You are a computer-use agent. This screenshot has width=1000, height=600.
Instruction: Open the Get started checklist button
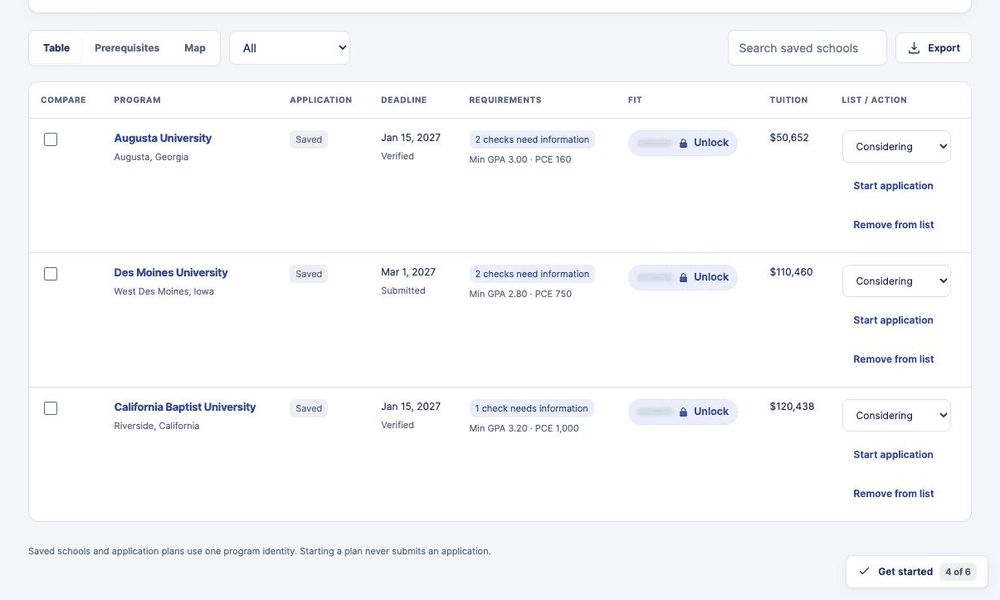pos(916,572)
